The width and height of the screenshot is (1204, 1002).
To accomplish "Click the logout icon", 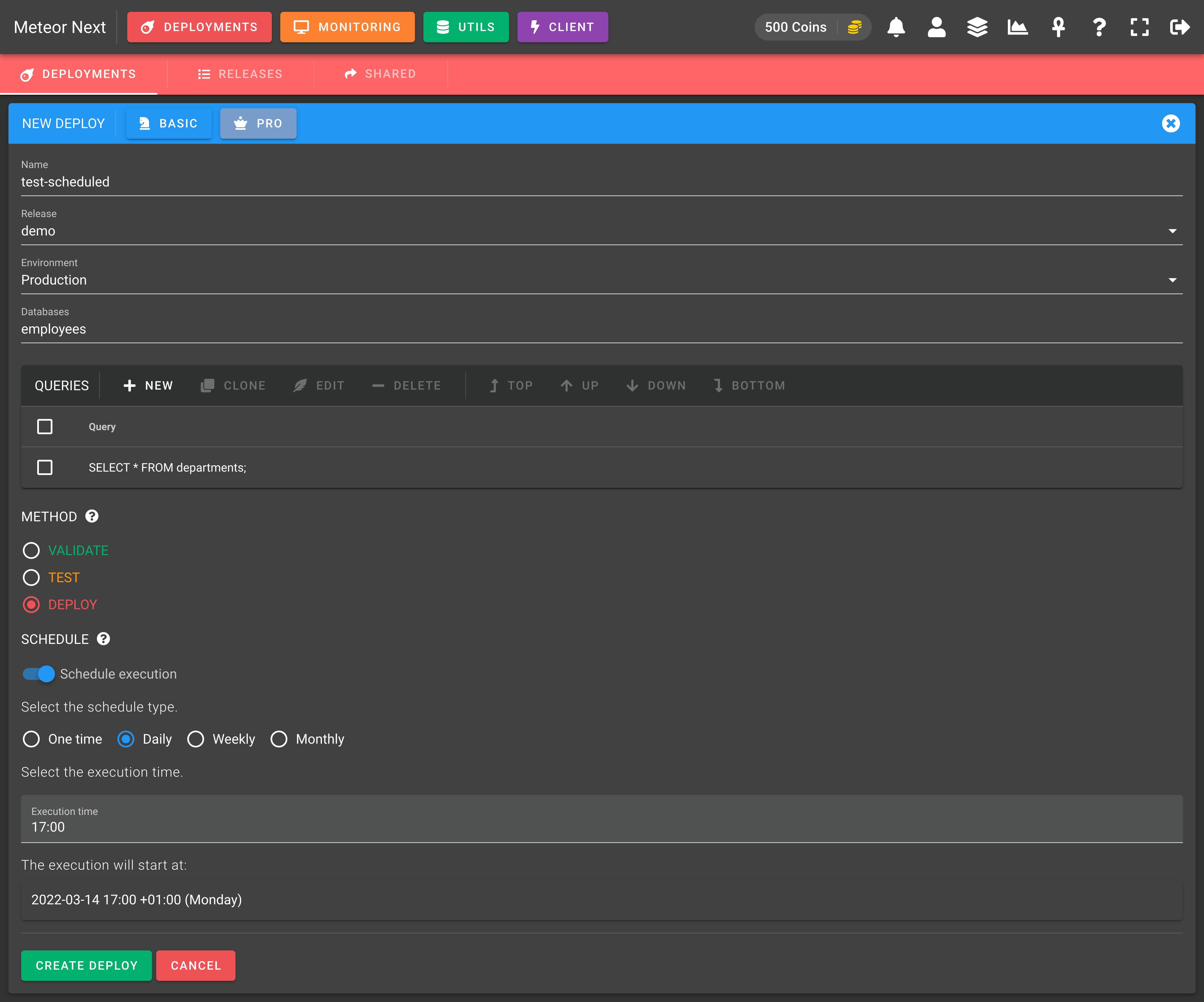I will pos(1180,27).
